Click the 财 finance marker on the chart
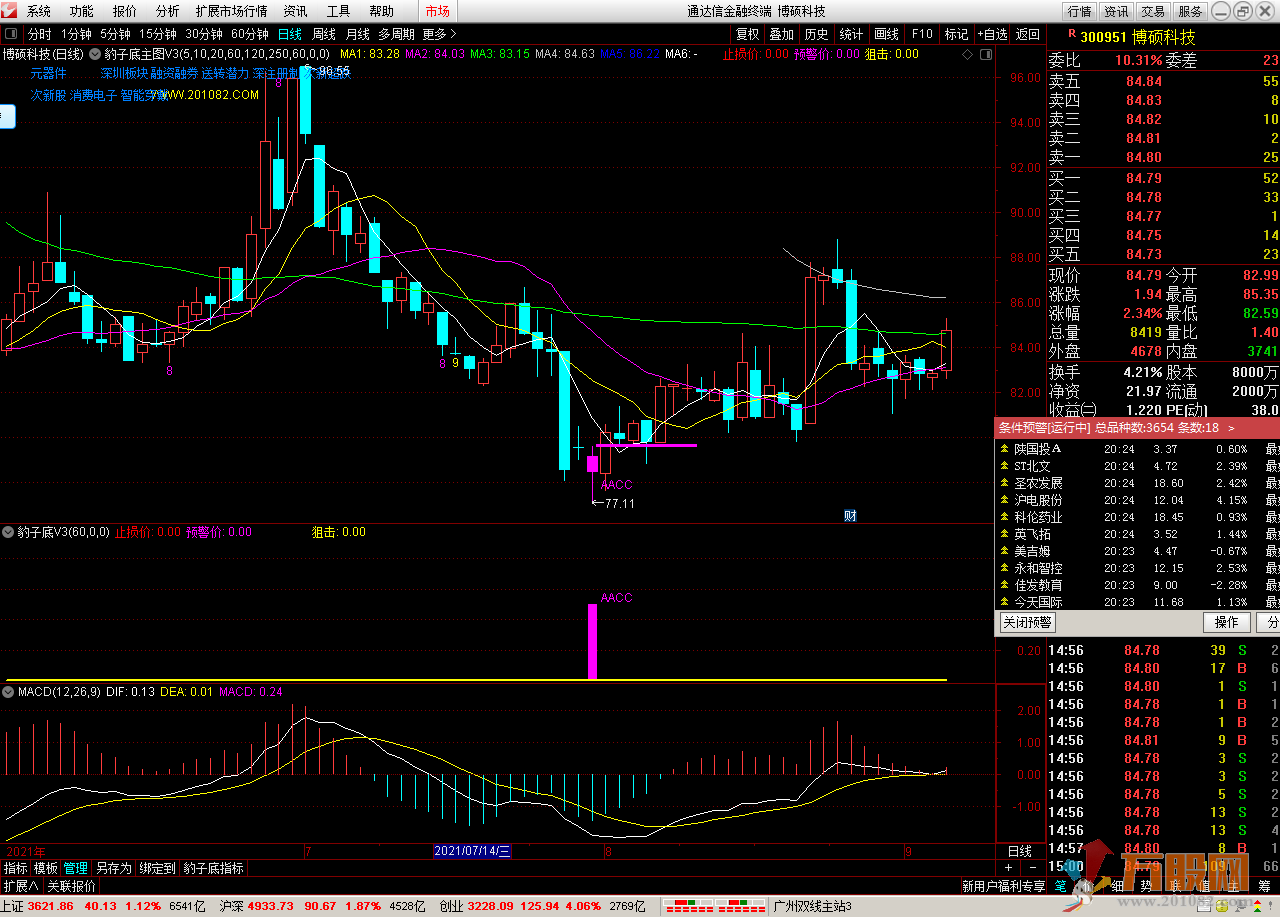Screen dimensions: 1280x918 850,516
